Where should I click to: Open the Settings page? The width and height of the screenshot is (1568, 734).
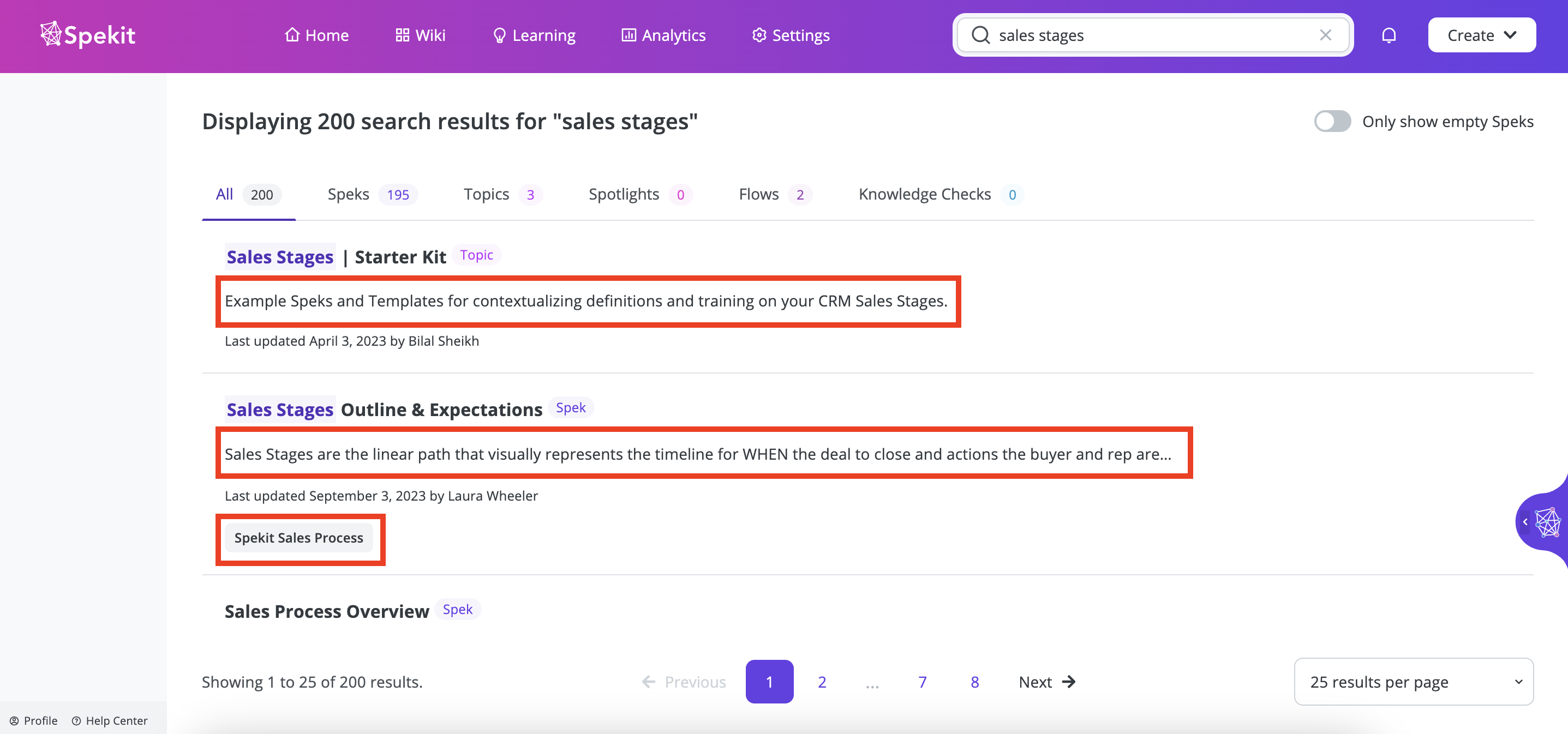tap(791, 35)
